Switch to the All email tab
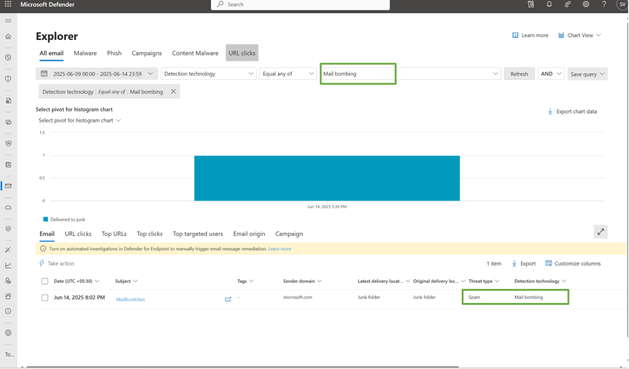This screenshot has height=369, width=629. coord(51,53)
